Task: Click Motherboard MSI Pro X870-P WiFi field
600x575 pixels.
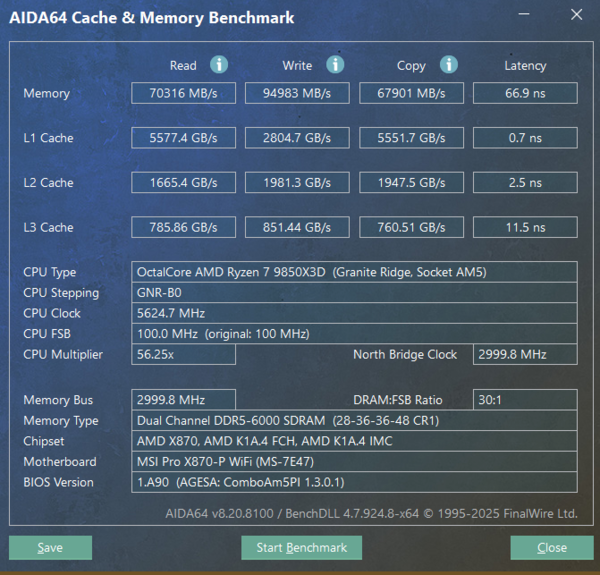Action: point(354,462)
